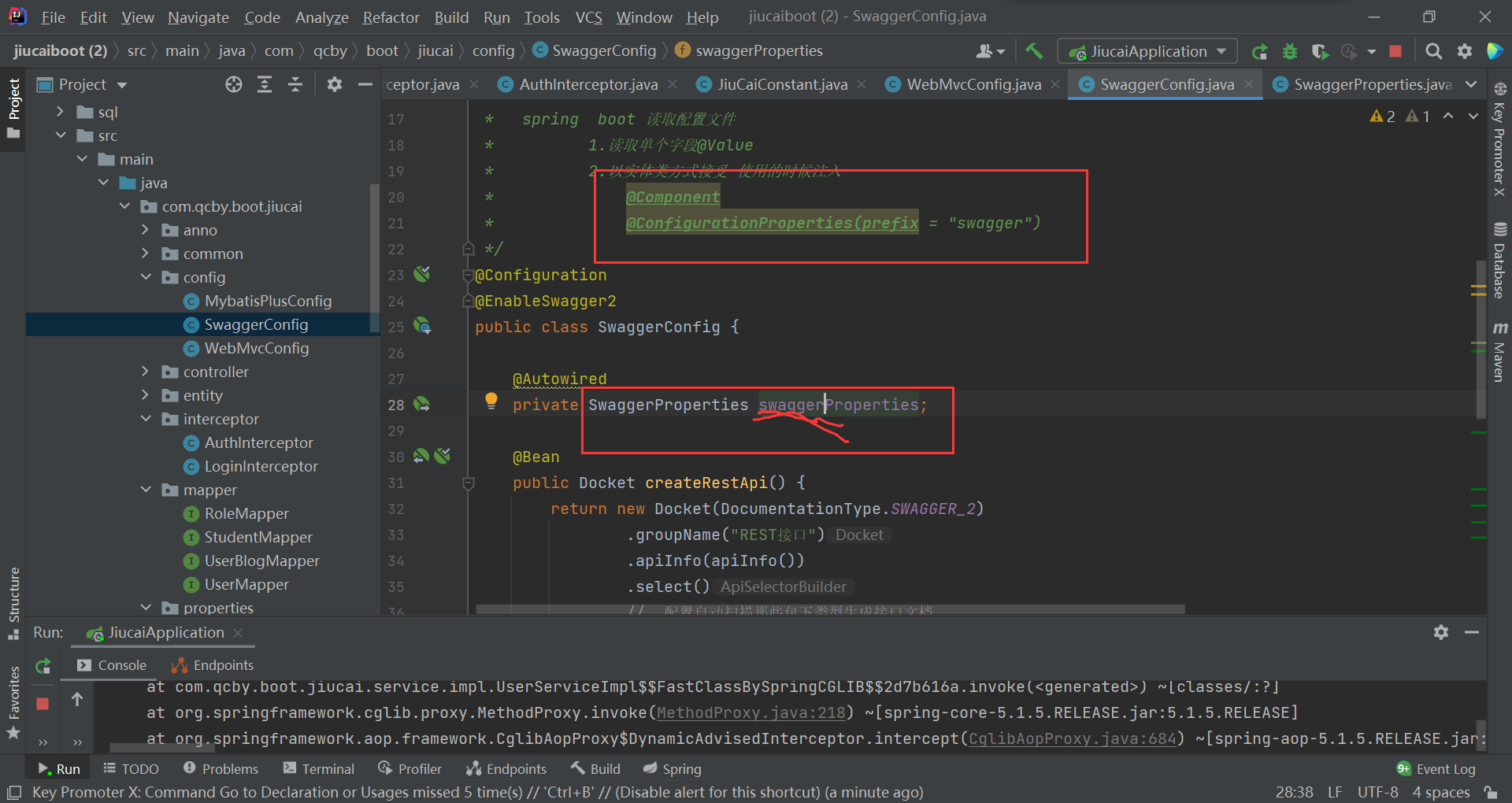This screenshot has width=1512, height=803.
Task: Locate open file with Project view crosshair
Action: [234, 84]
